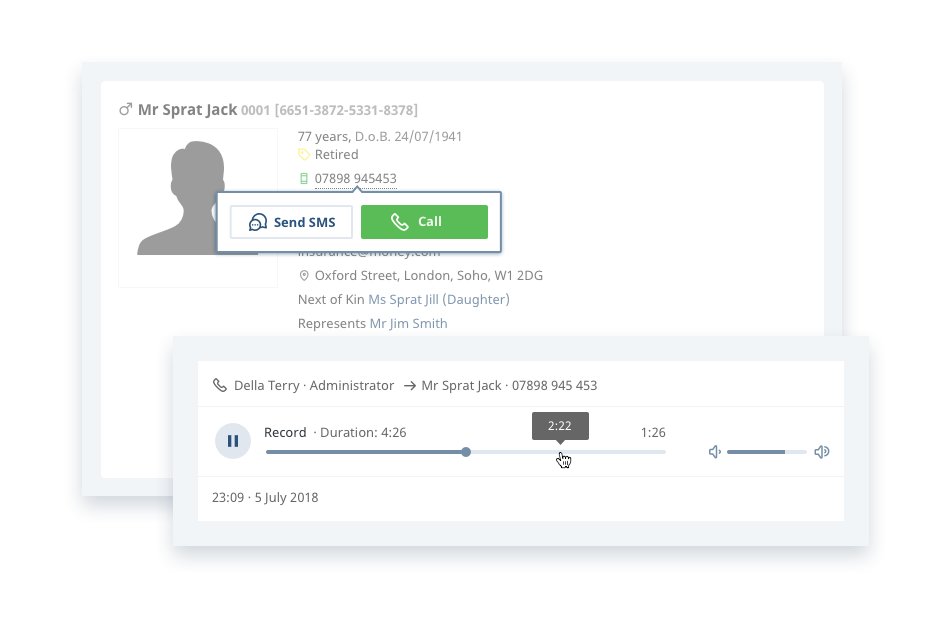Image resolution: width=940 pixels, height=620 pixels.
Task: Click the phone number 07898 945453
Action: click(x=356, y=179)
